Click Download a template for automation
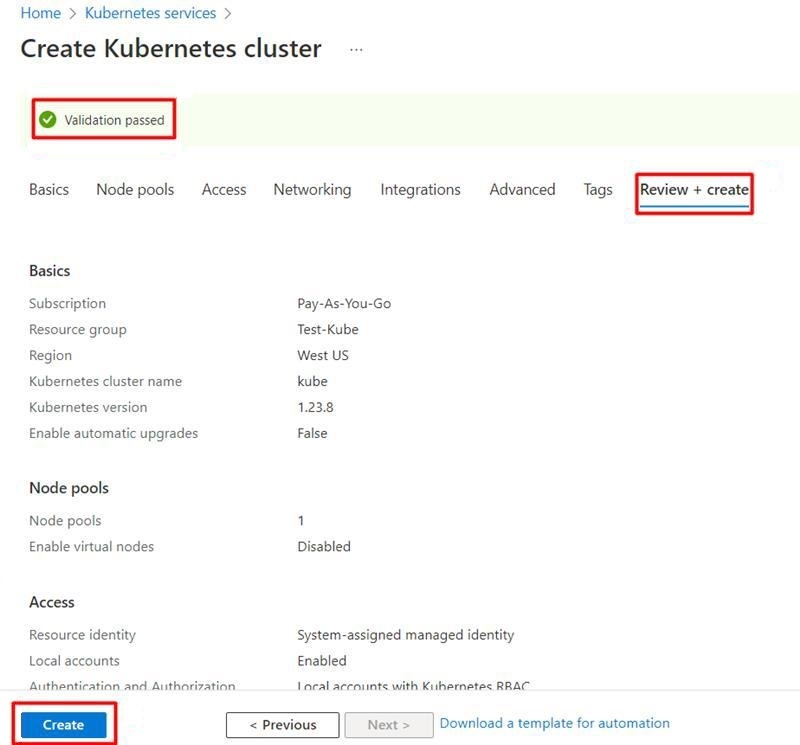Image resolution: width=800 pixels, height=745 pixels. (554, 723)
